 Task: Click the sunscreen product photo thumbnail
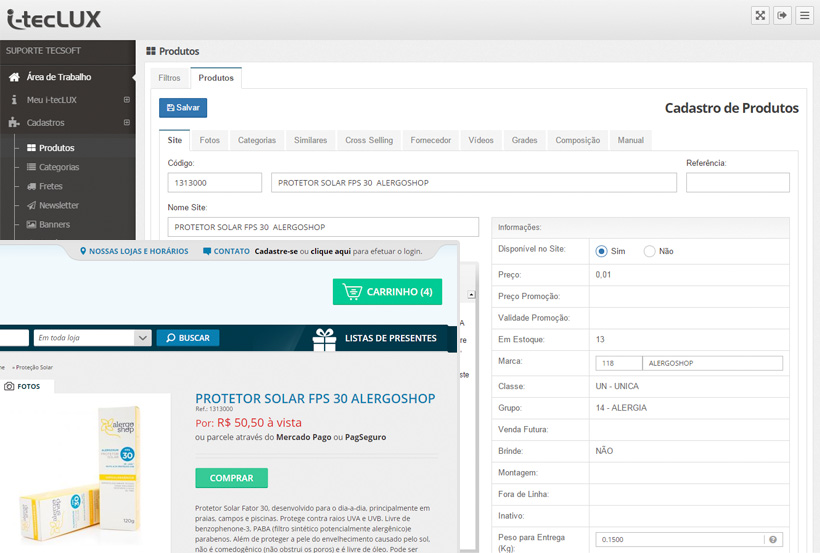tap(80, 475)
